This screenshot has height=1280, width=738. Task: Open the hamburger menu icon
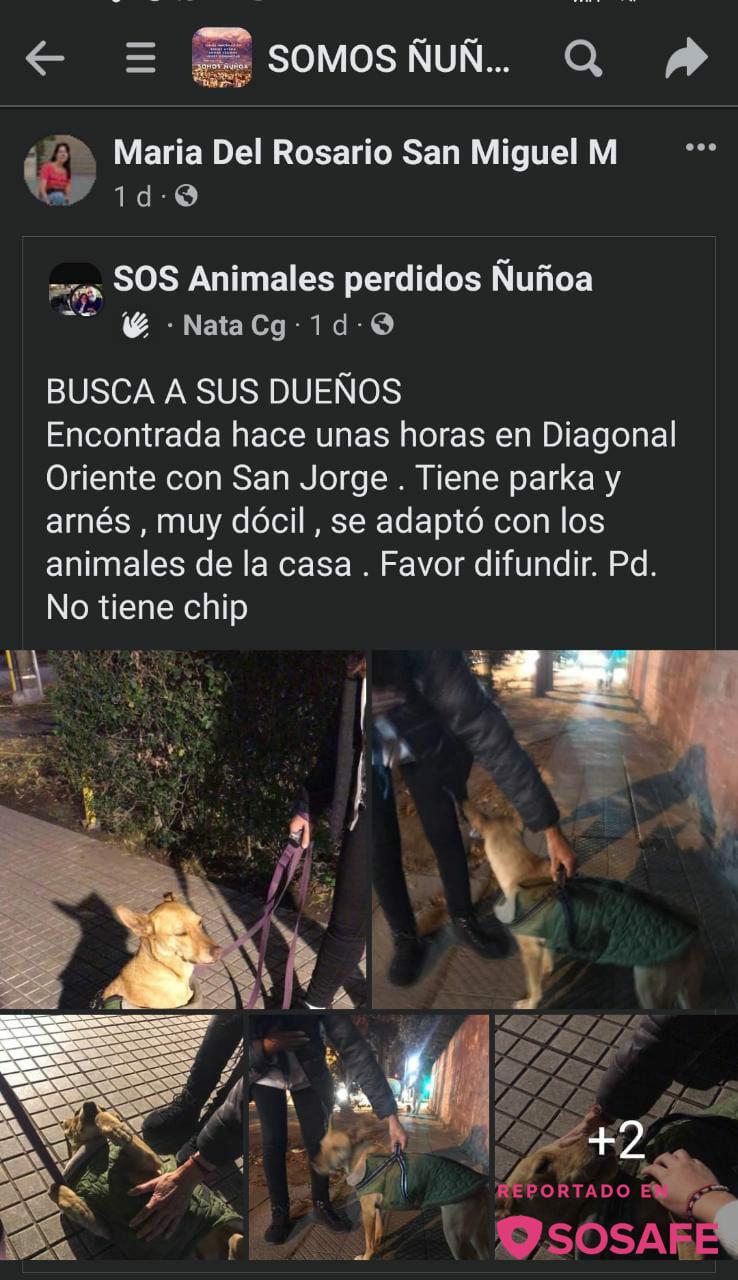coord(140,59)
